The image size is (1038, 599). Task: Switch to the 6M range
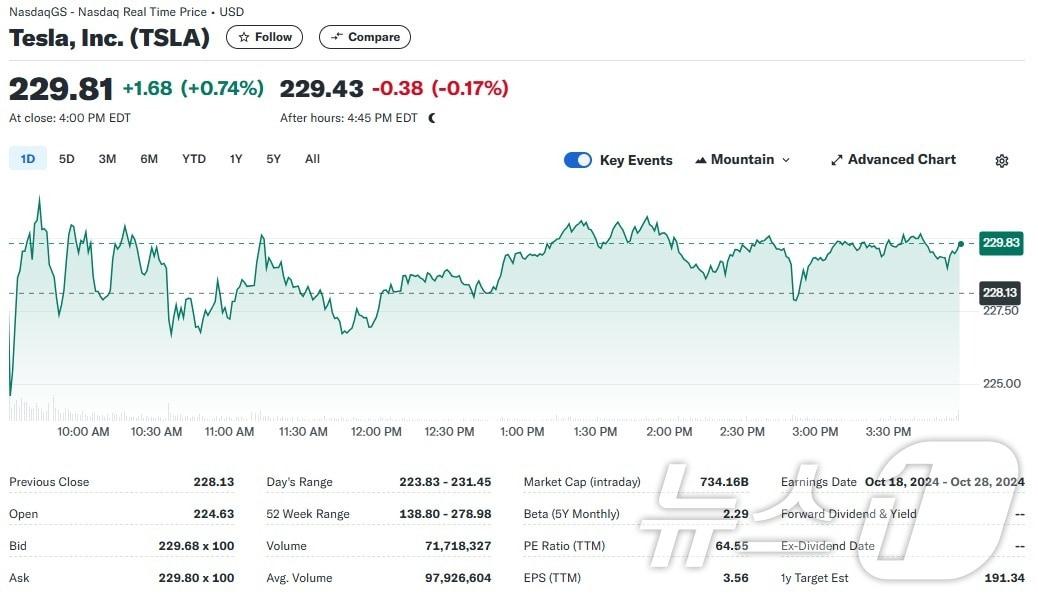(149, 159)
